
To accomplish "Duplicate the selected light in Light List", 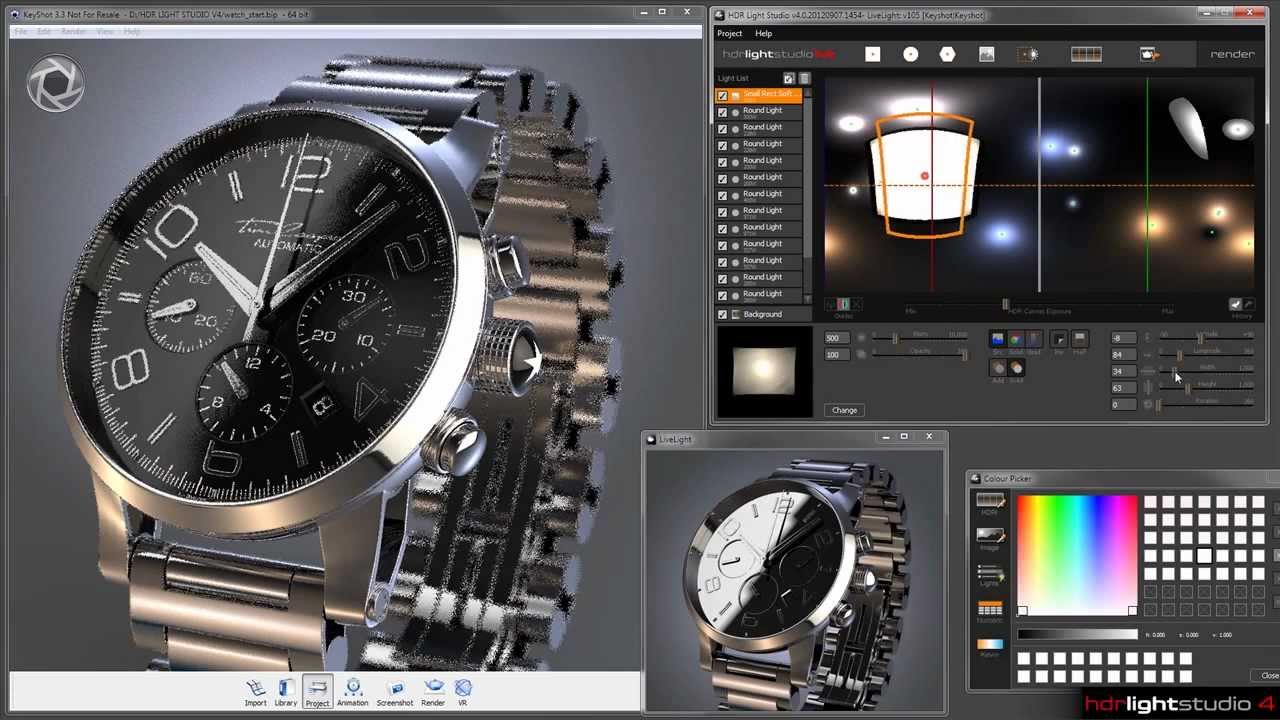I will click(x=789, y=78).
